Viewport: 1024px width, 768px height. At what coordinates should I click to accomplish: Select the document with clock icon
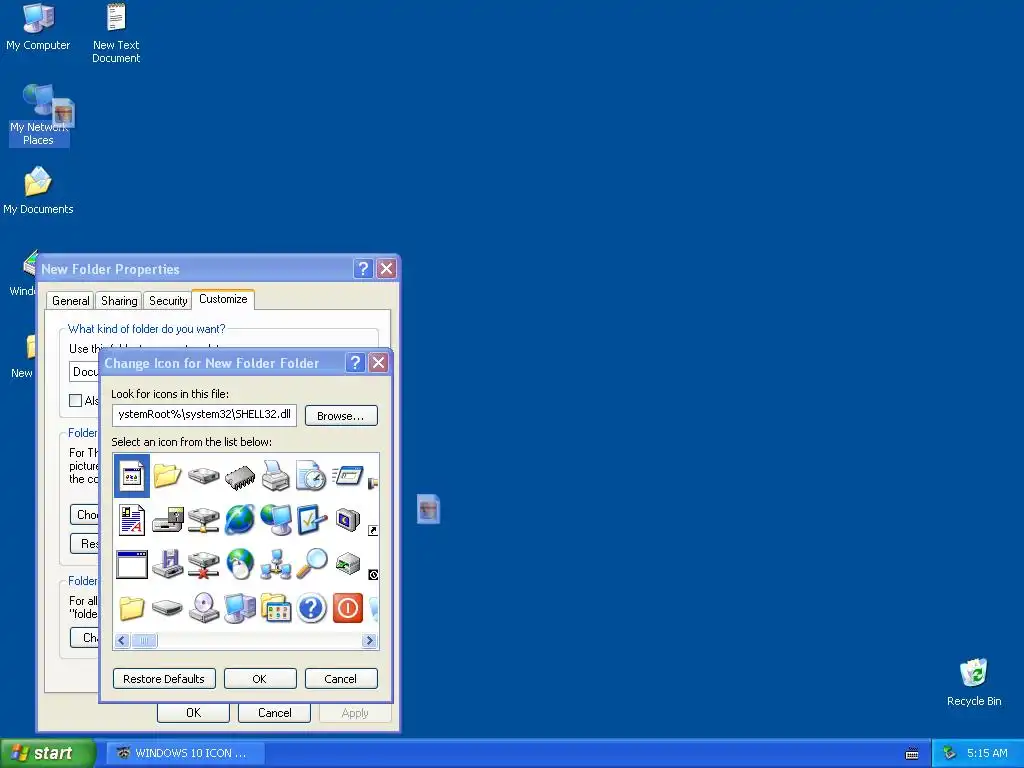311,475
